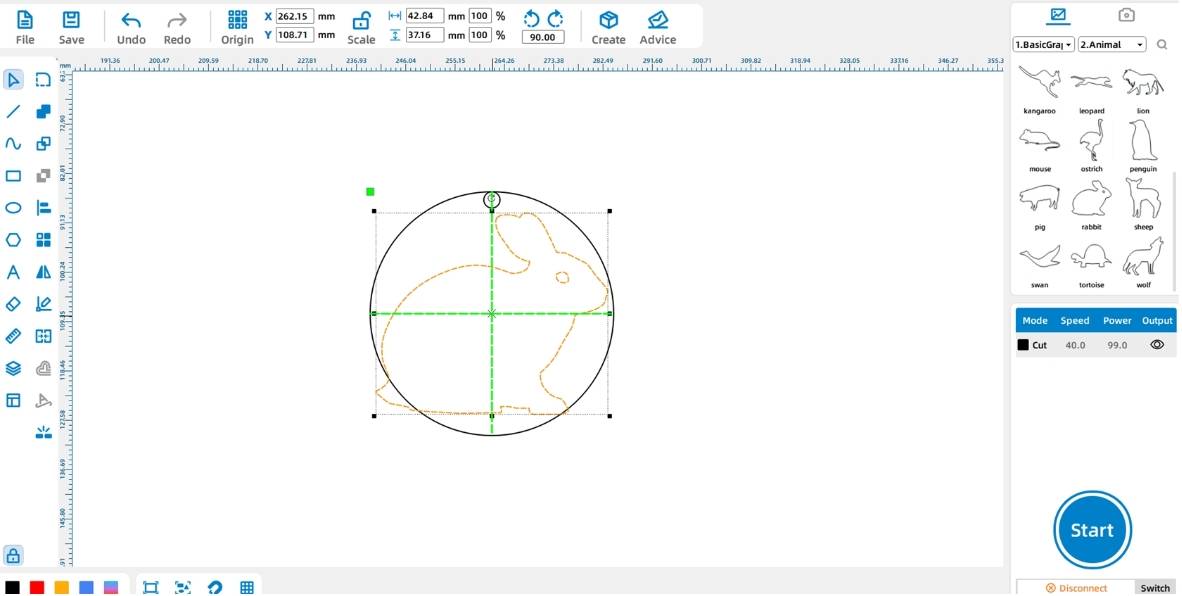Click the fit-to-selection view icon
The width and height of the screenshot is (1182, 596).
pyautogui.click(x=182, y=588)
